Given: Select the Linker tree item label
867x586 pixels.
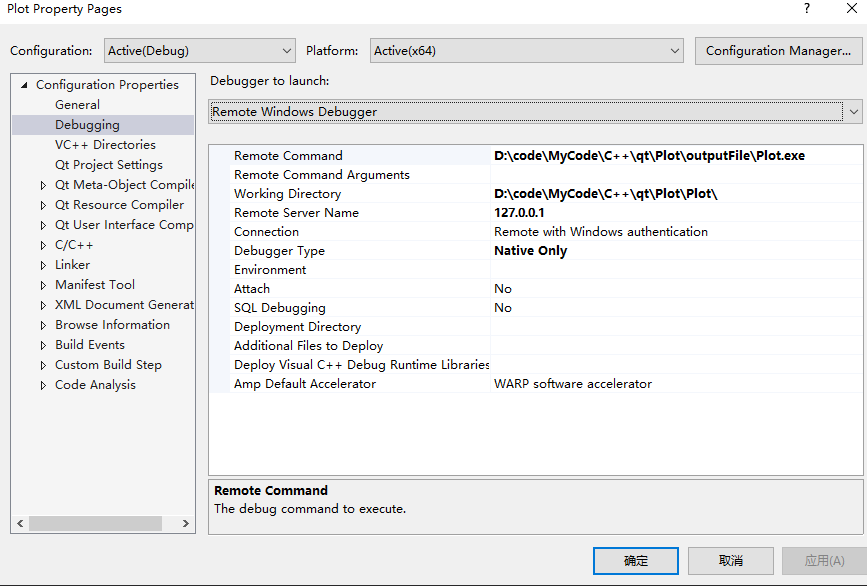Looking at the screenshot, I should (72, 265).
